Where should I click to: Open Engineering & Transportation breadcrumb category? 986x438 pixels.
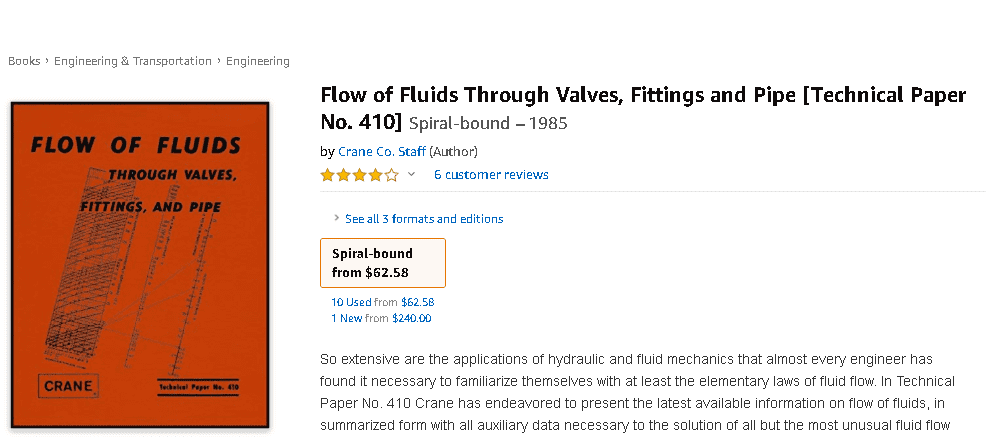(132, 61)
